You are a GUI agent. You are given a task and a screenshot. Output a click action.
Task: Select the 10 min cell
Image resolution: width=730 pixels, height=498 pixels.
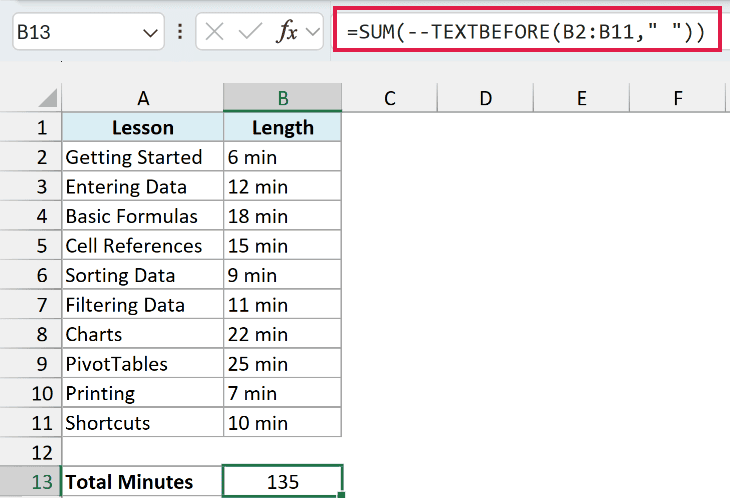coord(283,423)
